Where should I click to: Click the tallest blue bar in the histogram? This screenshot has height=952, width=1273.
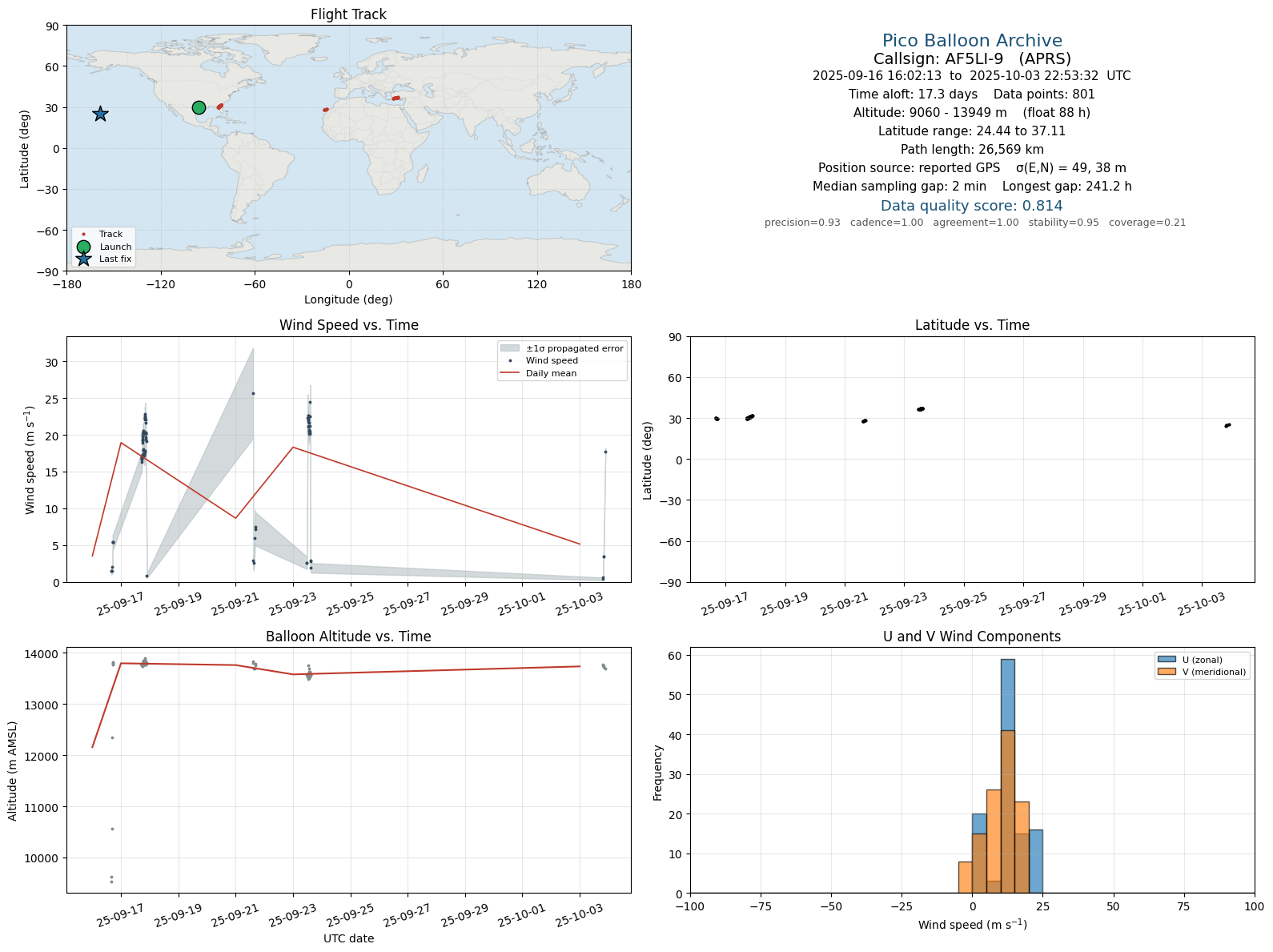point(1007,776)
